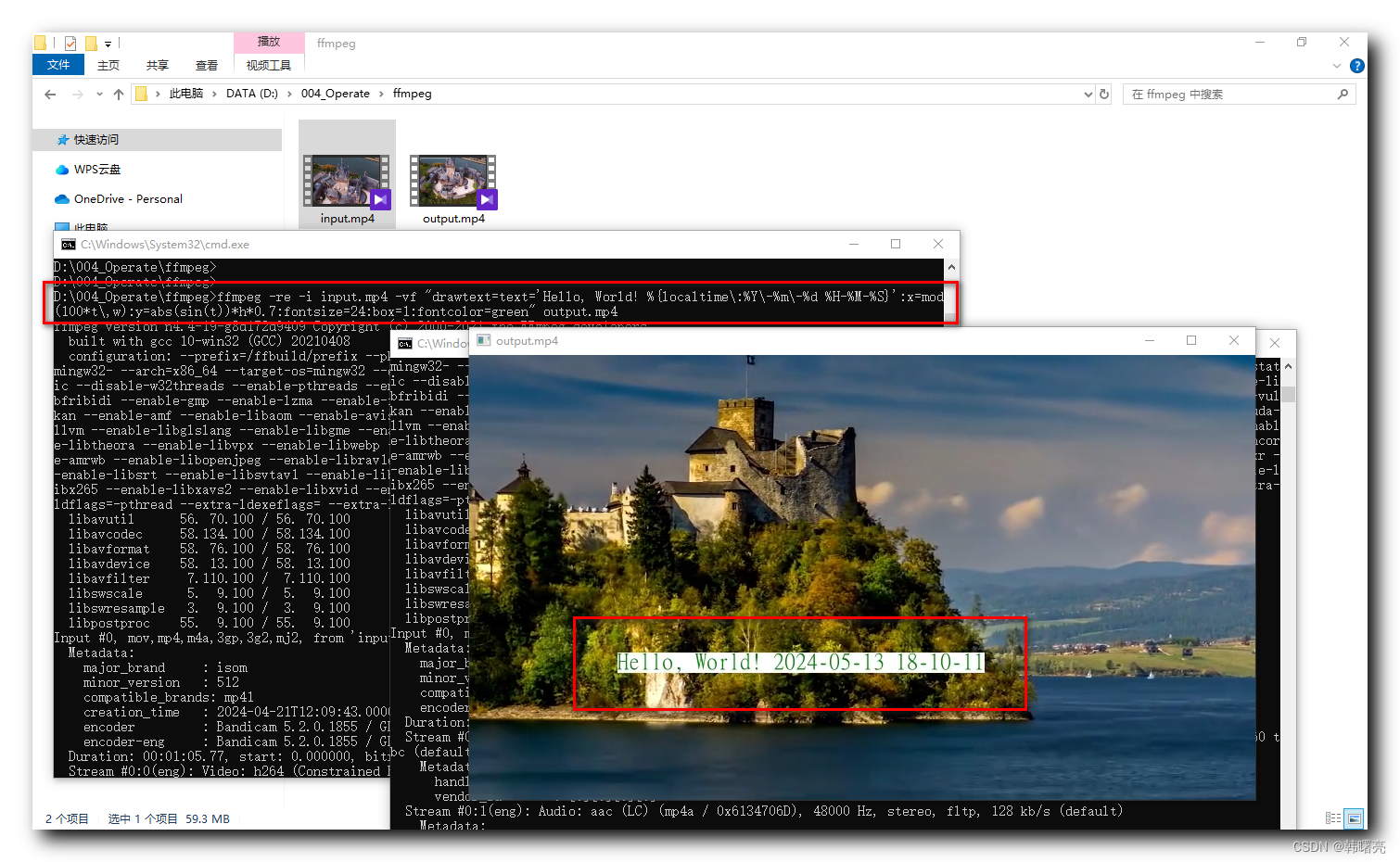Toggle the ribbon collapse chevron near the Help icon
Image resolution: width=1400 pixels, height=862 pixels.
[1336, 66]
